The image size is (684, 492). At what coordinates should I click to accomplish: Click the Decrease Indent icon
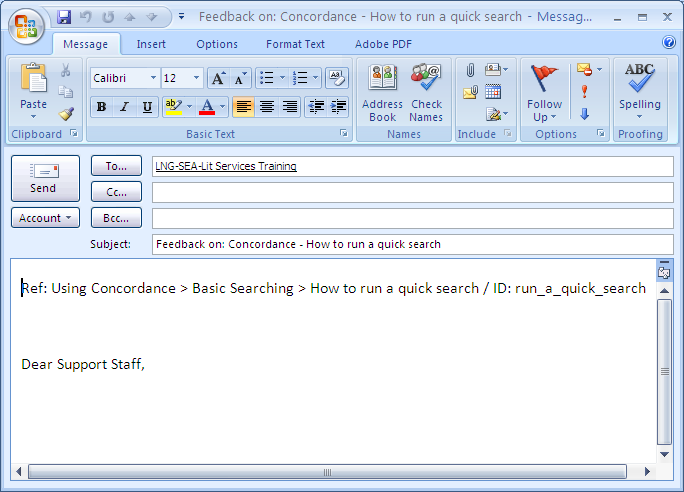(316, 106)
